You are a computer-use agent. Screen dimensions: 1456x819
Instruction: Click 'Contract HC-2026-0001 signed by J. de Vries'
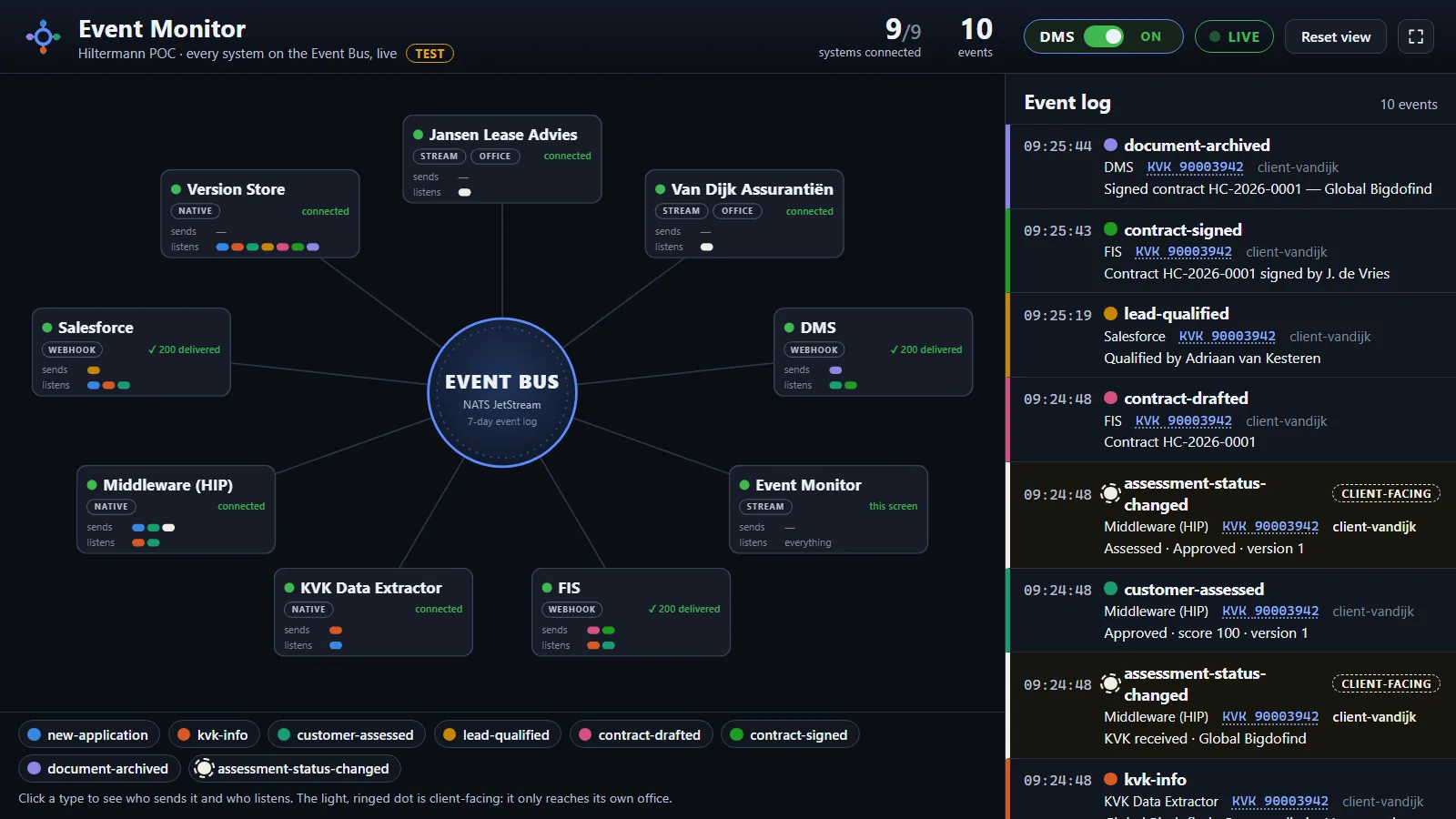(x=1247, y=274)
